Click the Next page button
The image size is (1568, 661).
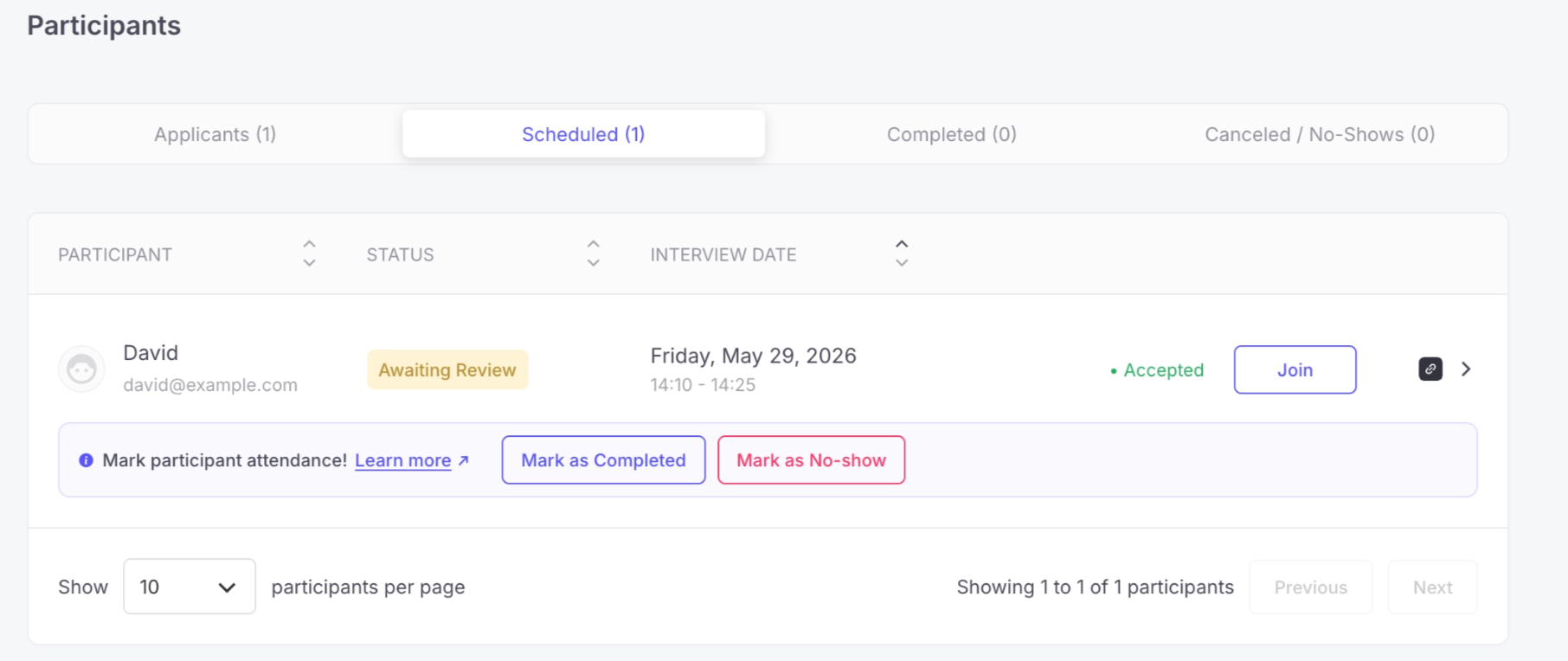pos(1432,587)
